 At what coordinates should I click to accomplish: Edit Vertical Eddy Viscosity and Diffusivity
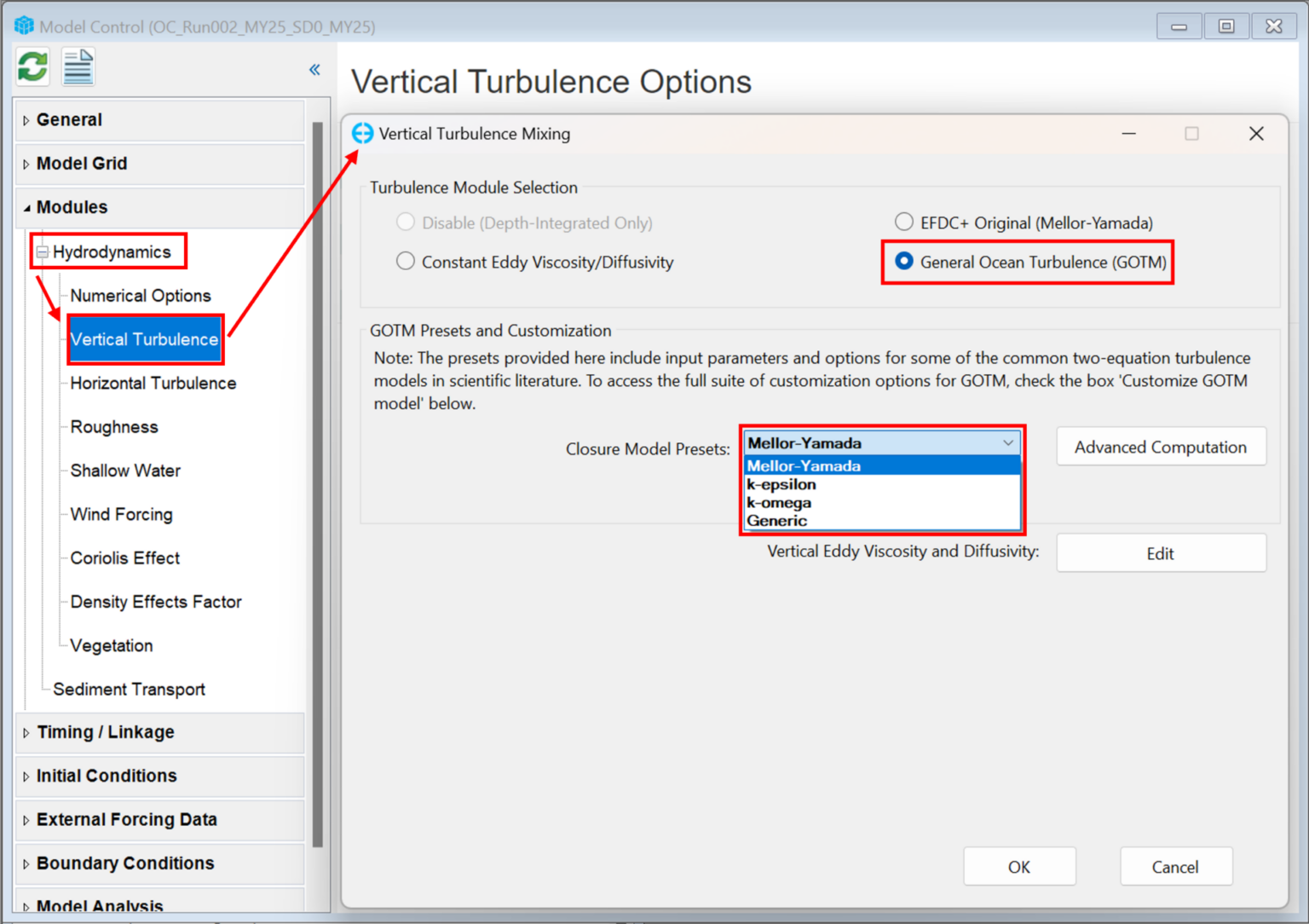coord(1161,552)
